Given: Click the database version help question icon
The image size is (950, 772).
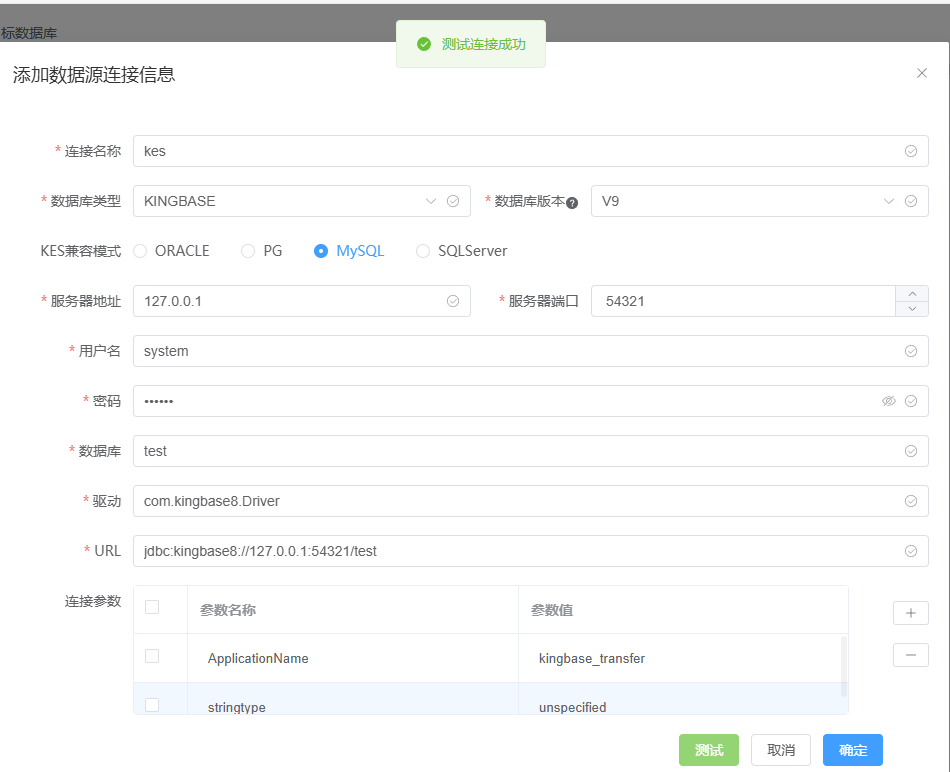Looking at the screenshot, I should coord(572,203).
